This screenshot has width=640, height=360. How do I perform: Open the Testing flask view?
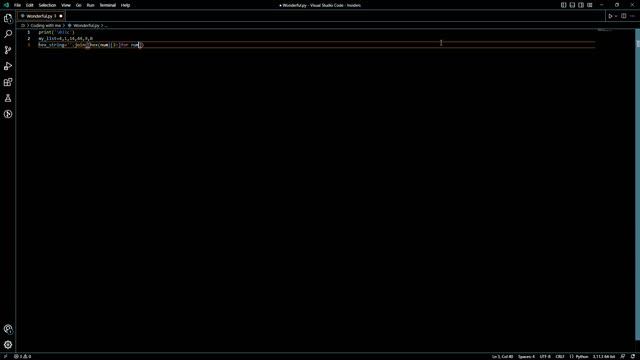pos(8,98)
